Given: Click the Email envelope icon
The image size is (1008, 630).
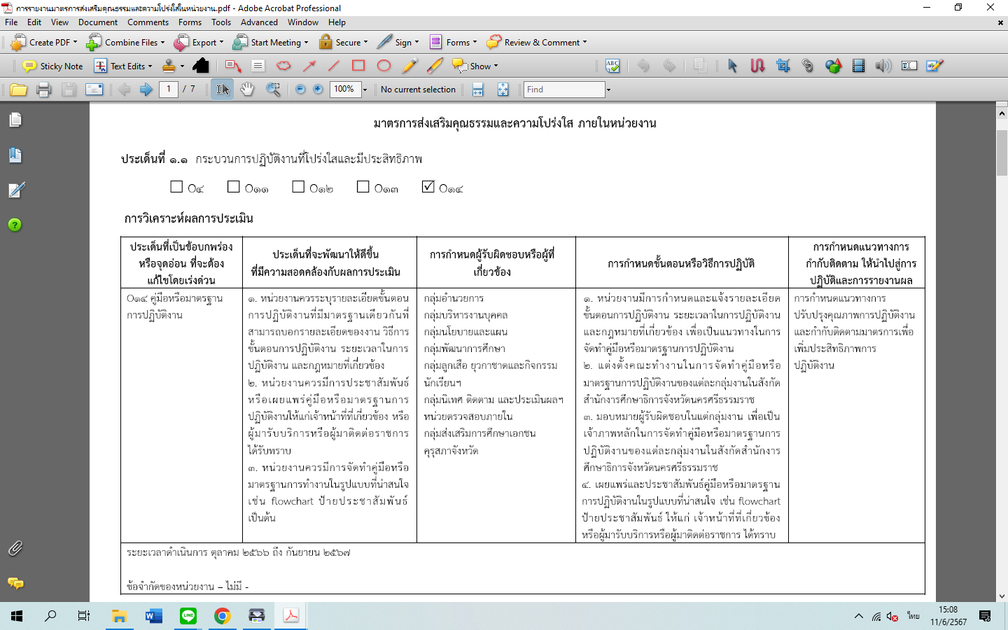Looking at the screenshot, I should click(94, 89).
